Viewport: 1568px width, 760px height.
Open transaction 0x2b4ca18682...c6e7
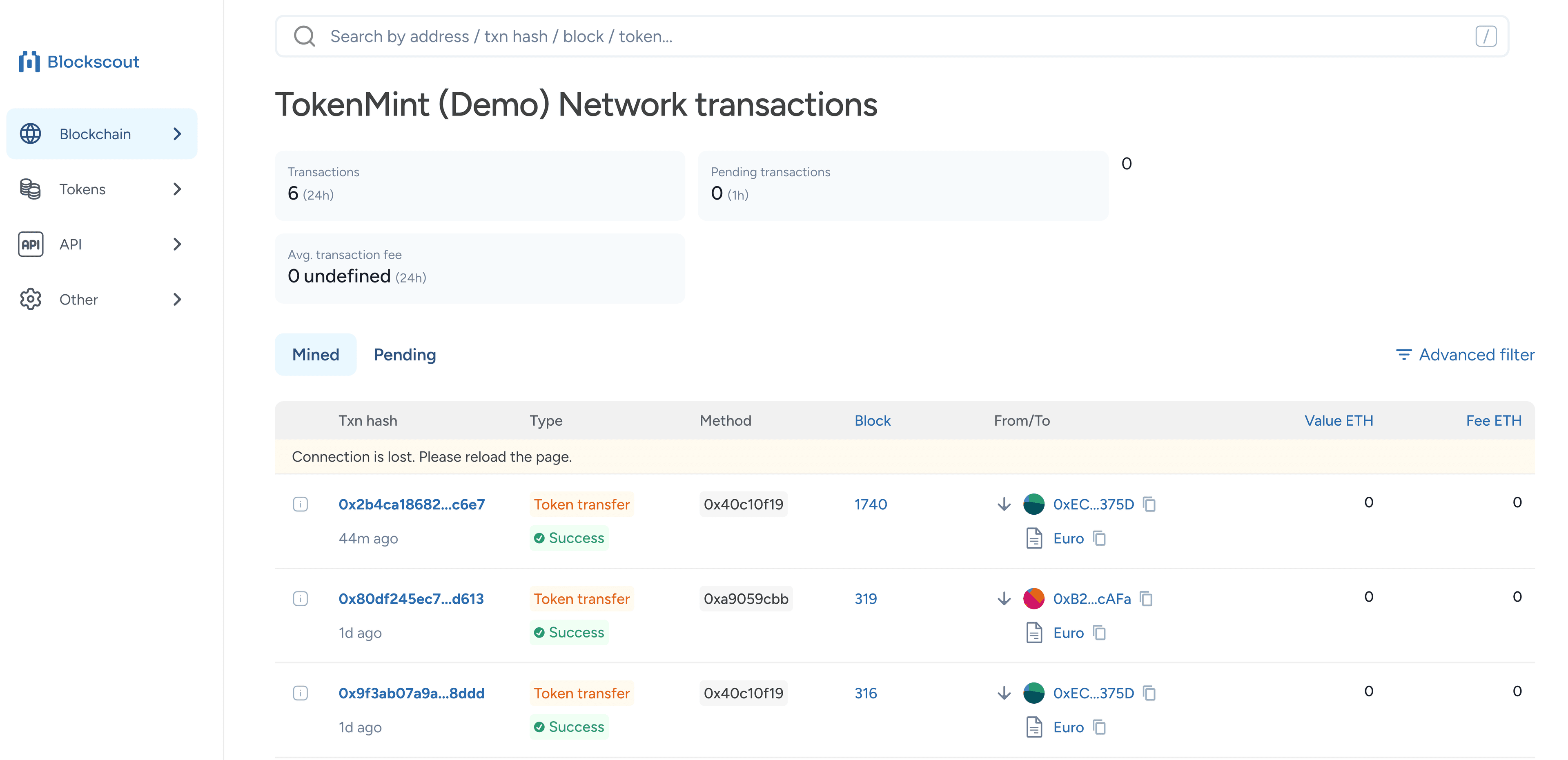click(x=412, y=504)
